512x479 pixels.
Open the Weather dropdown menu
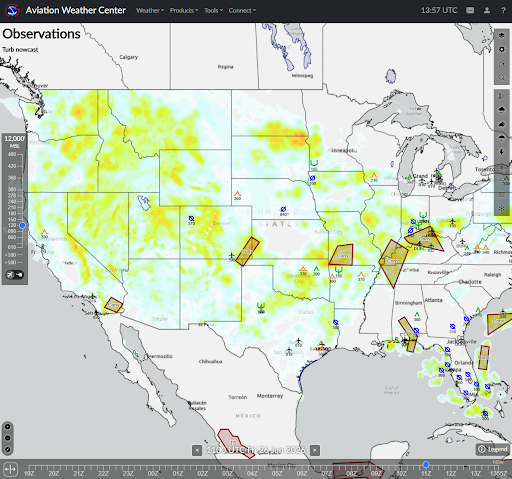pyautogui.click(x=150, y=11)
